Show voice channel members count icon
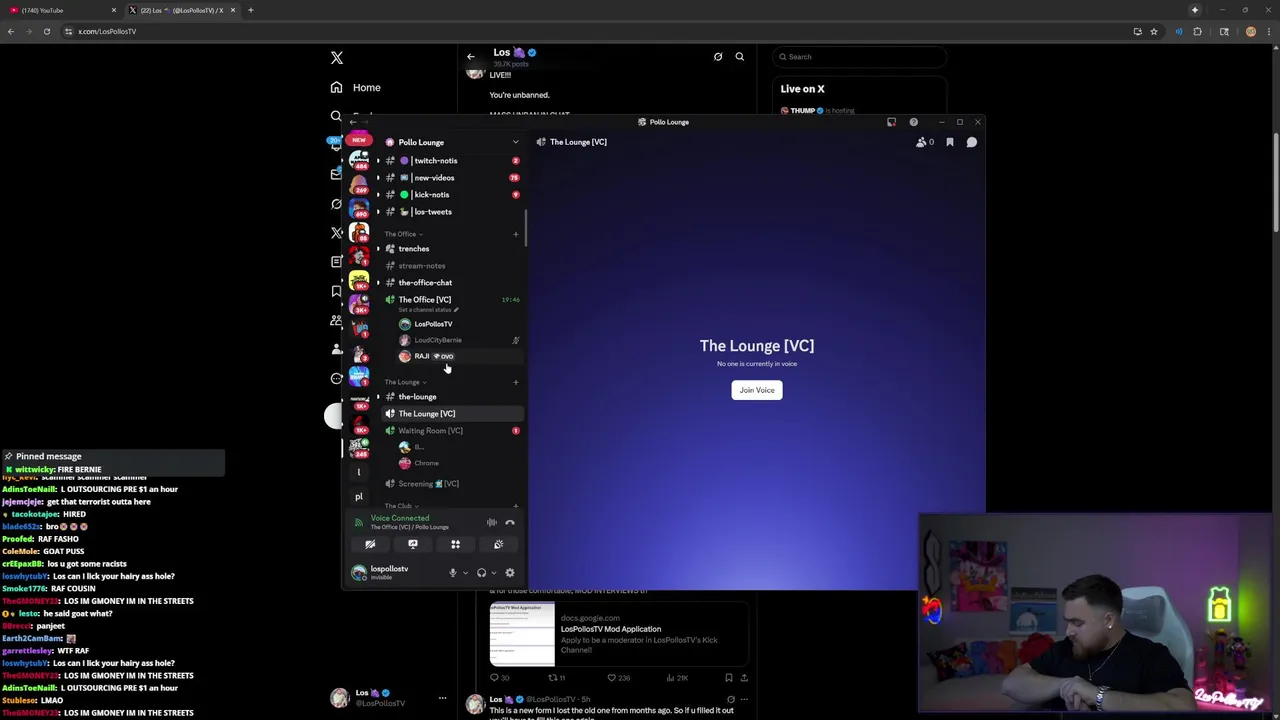The image size is (1280, 720). point(925,142)
